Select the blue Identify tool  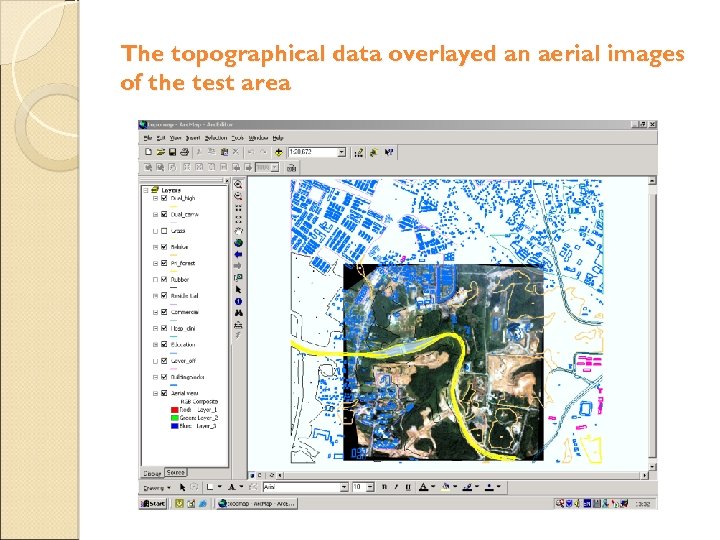(x=238, y=301)
